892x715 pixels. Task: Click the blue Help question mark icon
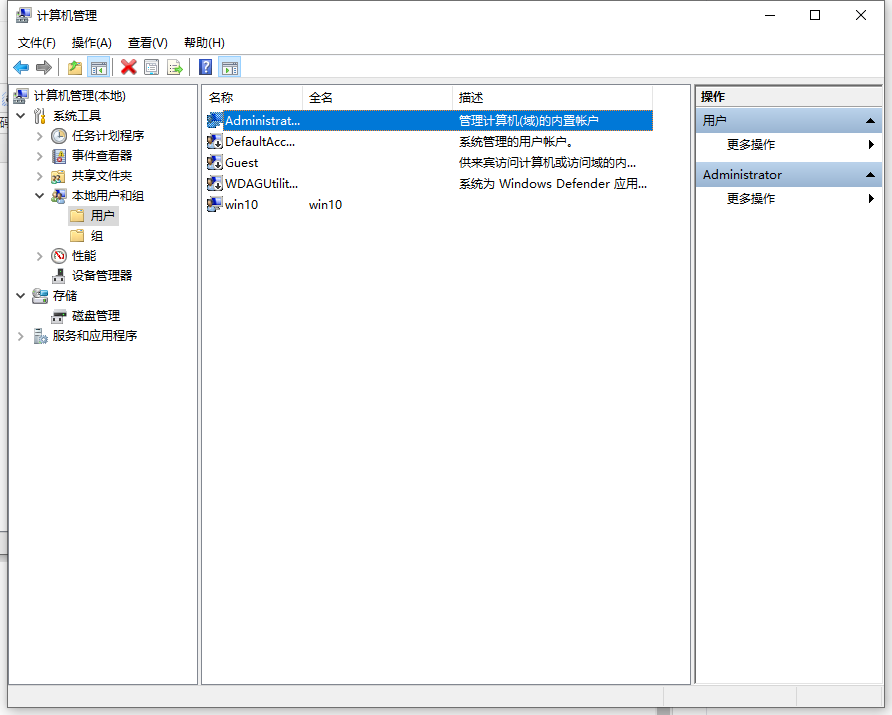[x=205, y=67]
